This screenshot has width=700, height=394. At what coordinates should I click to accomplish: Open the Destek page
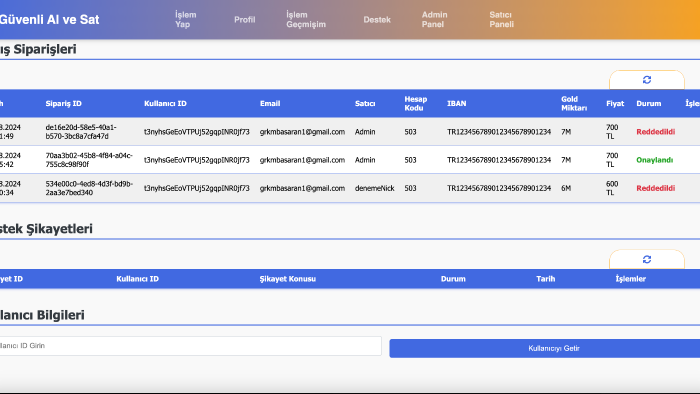click(377, 20)
